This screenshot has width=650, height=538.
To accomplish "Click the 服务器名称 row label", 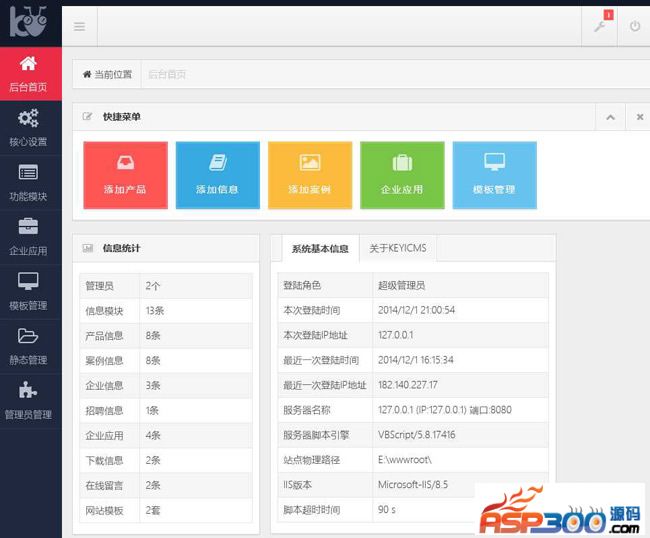I will [307, 410].
